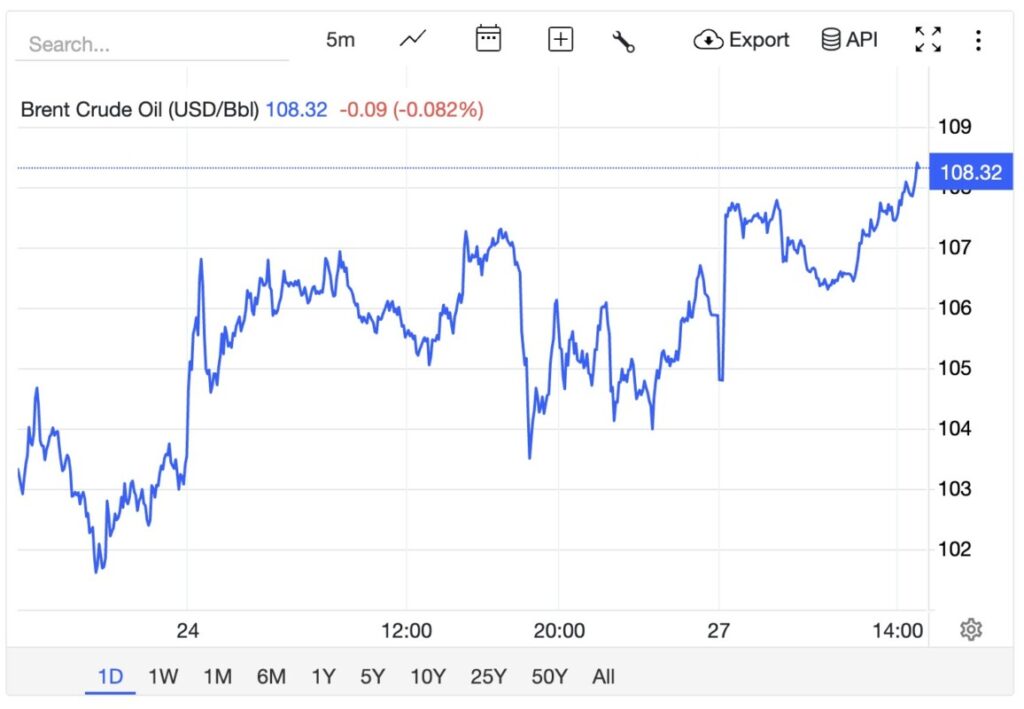This screenshot has height=709, width=1024.
Task: Click the Export button label
Action: coord(760,40)
